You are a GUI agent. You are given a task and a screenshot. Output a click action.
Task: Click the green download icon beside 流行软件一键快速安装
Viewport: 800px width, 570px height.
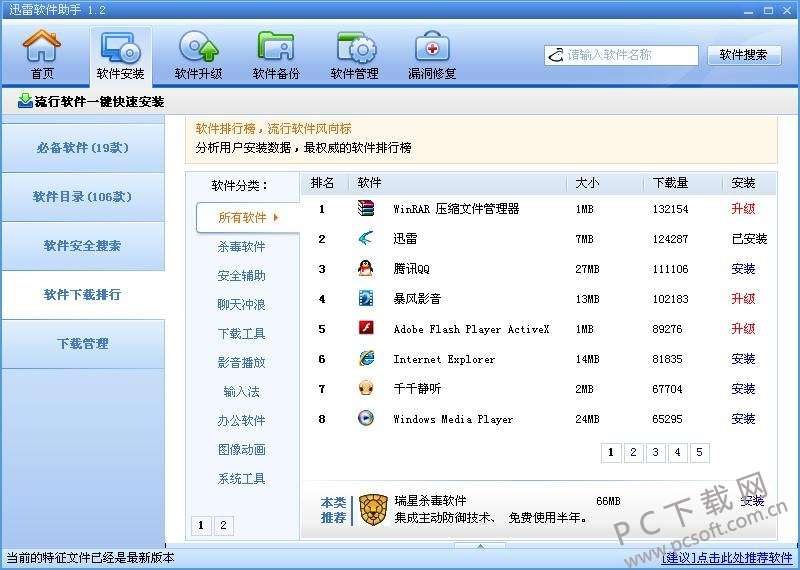tap(25, 101)
